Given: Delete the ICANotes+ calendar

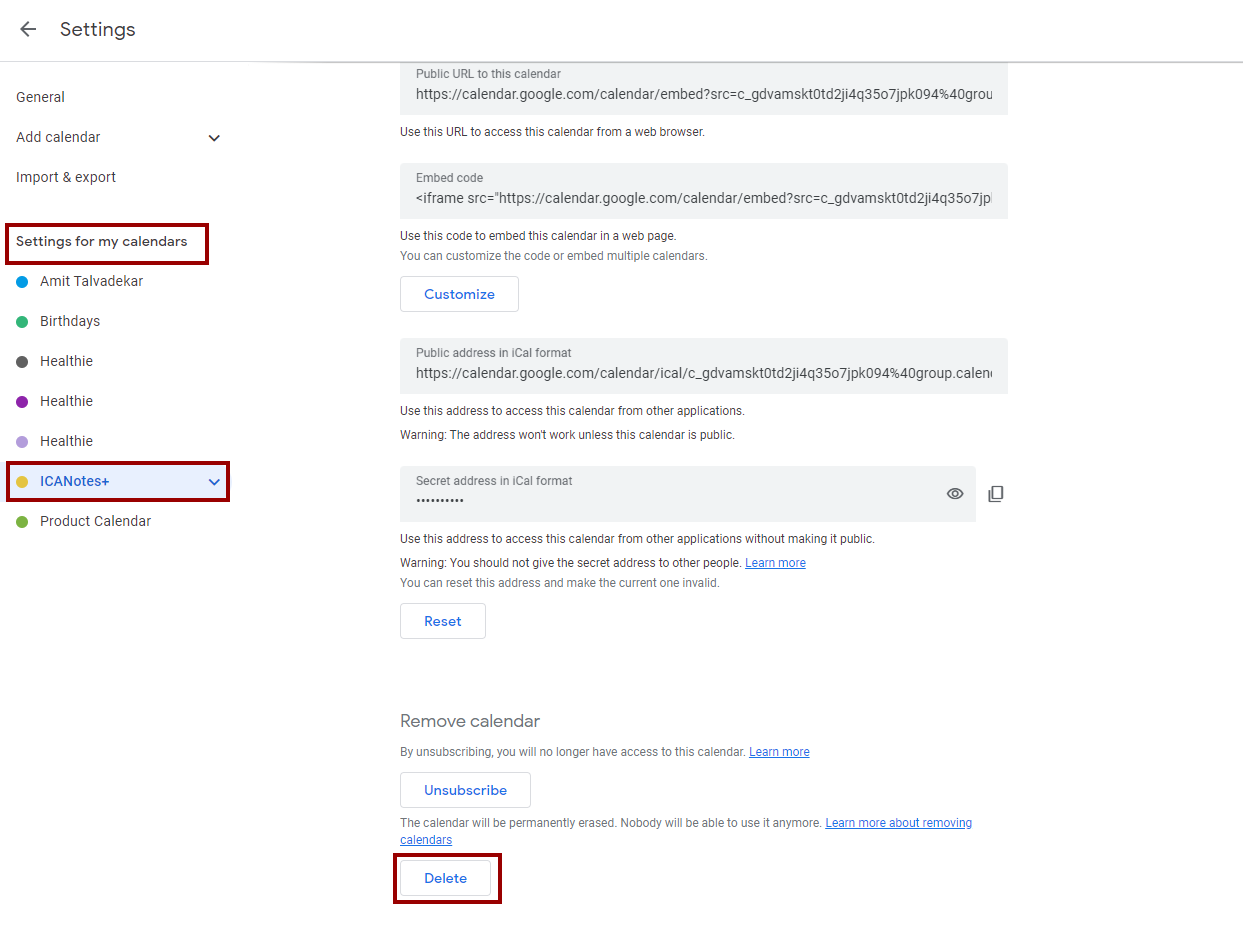Looking at the screenshot, I should (x=445, y=878).
